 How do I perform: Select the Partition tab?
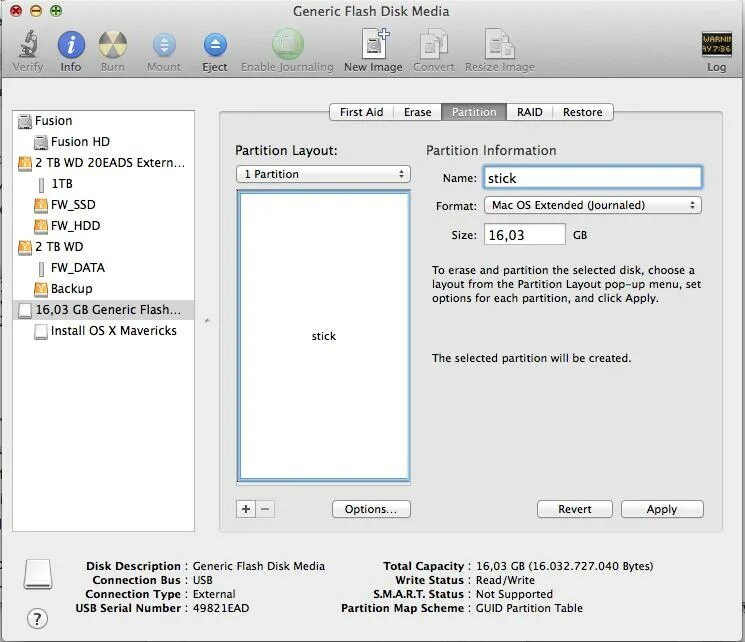(x=474, y=112)
